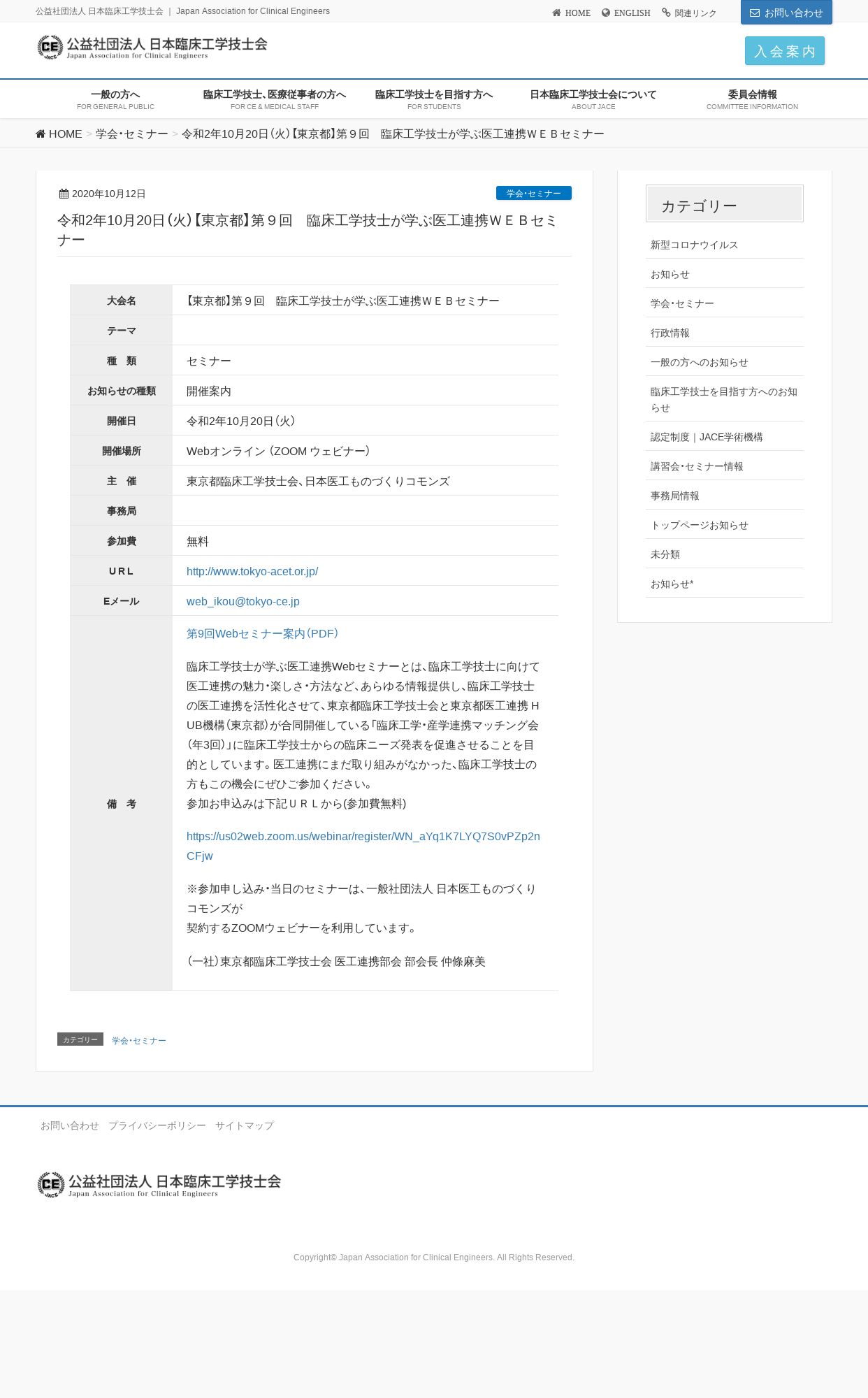Open 日本臨床工学技士会について menu
The image size is (868, 1398).
click(593, 99)
